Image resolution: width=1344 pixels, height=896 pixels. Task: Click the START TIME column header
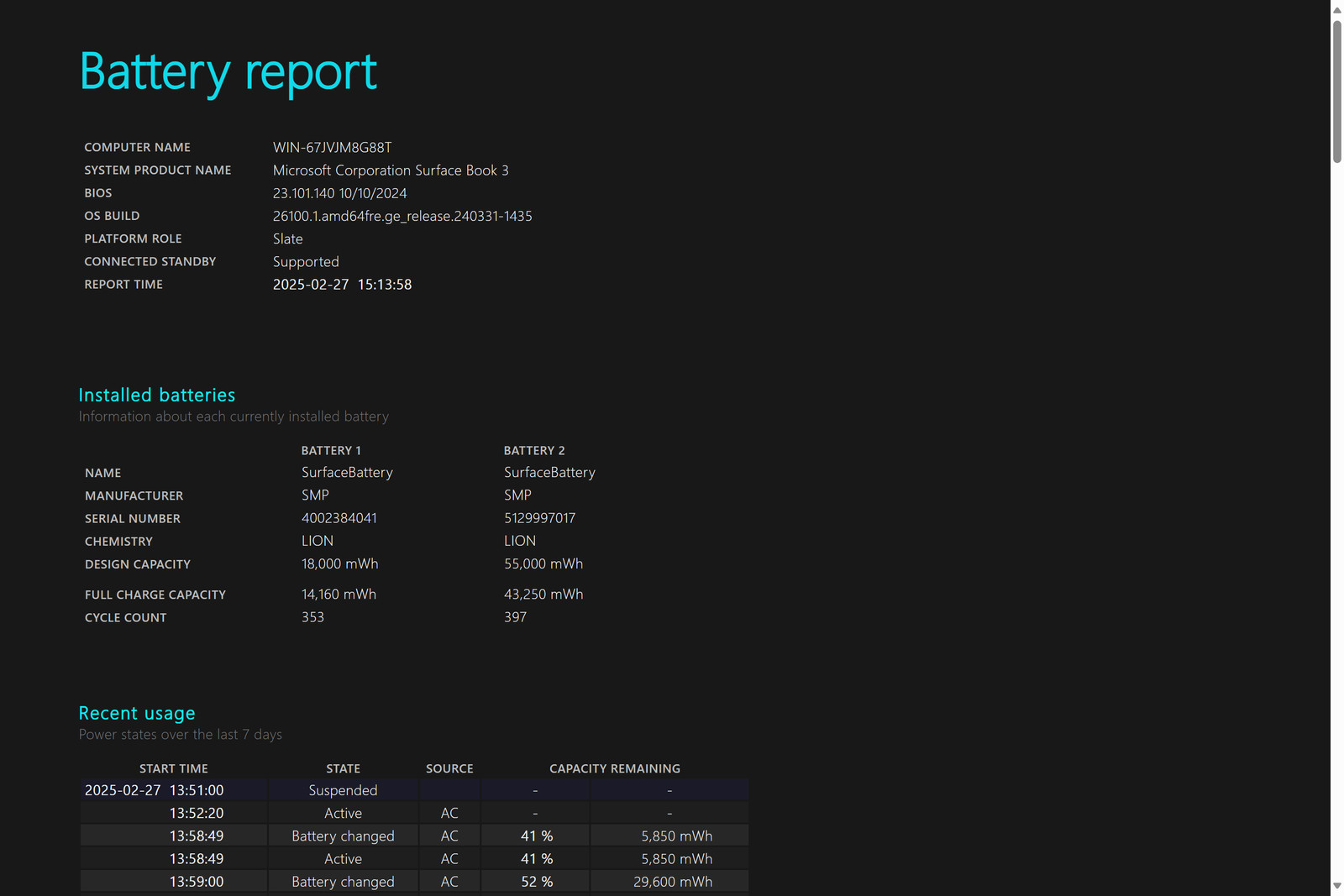(x=174, y=768)
